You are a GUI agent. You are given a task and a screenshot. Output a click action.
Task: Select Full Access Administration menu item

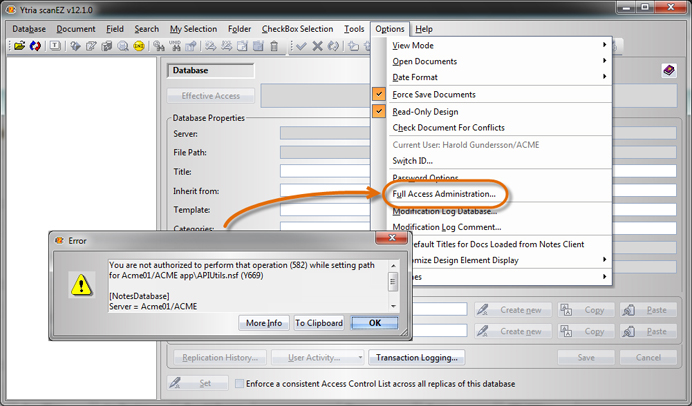[x=444, y=194]
